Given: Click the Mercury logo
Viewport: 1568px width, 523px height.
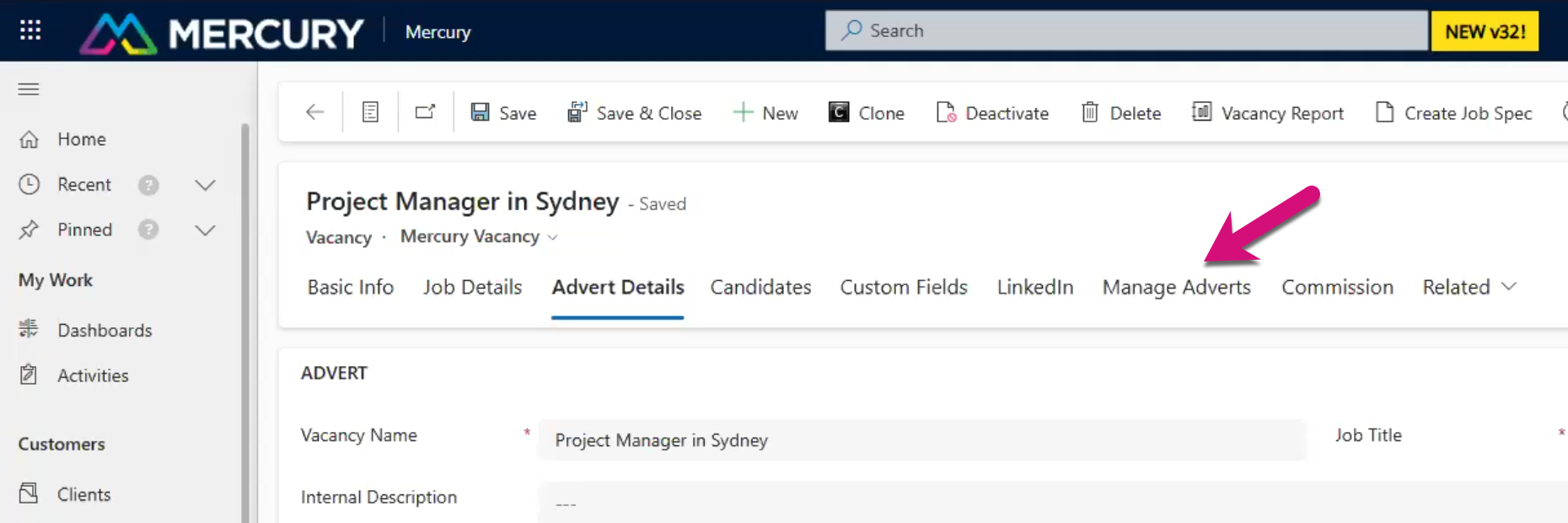Looking at the screenshot, I should click(222, 33).
